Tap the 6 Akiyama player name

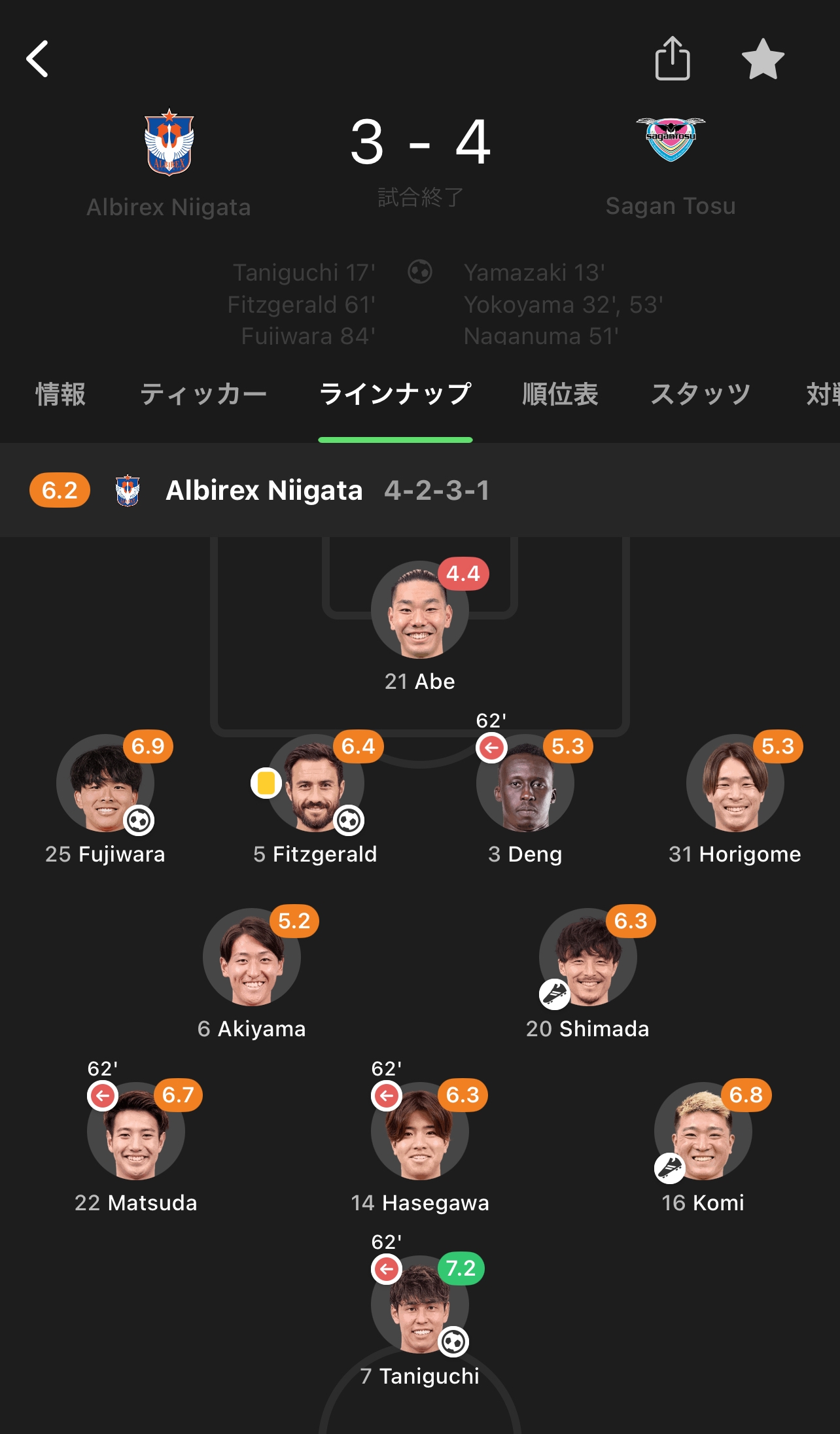[252, 1029]
